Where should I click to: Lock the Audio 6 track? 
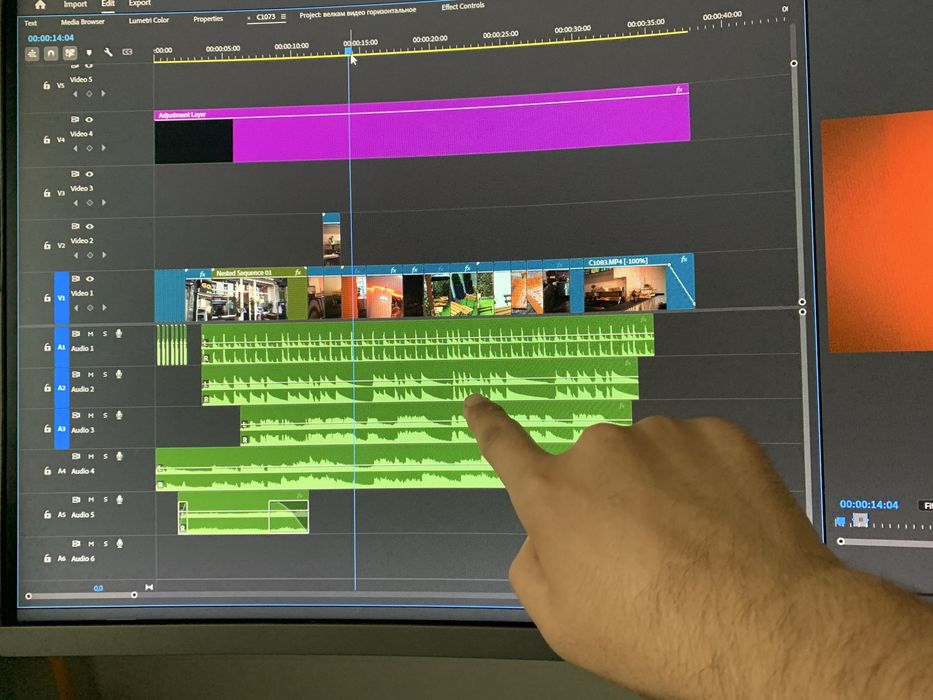(x=47, y=558)
